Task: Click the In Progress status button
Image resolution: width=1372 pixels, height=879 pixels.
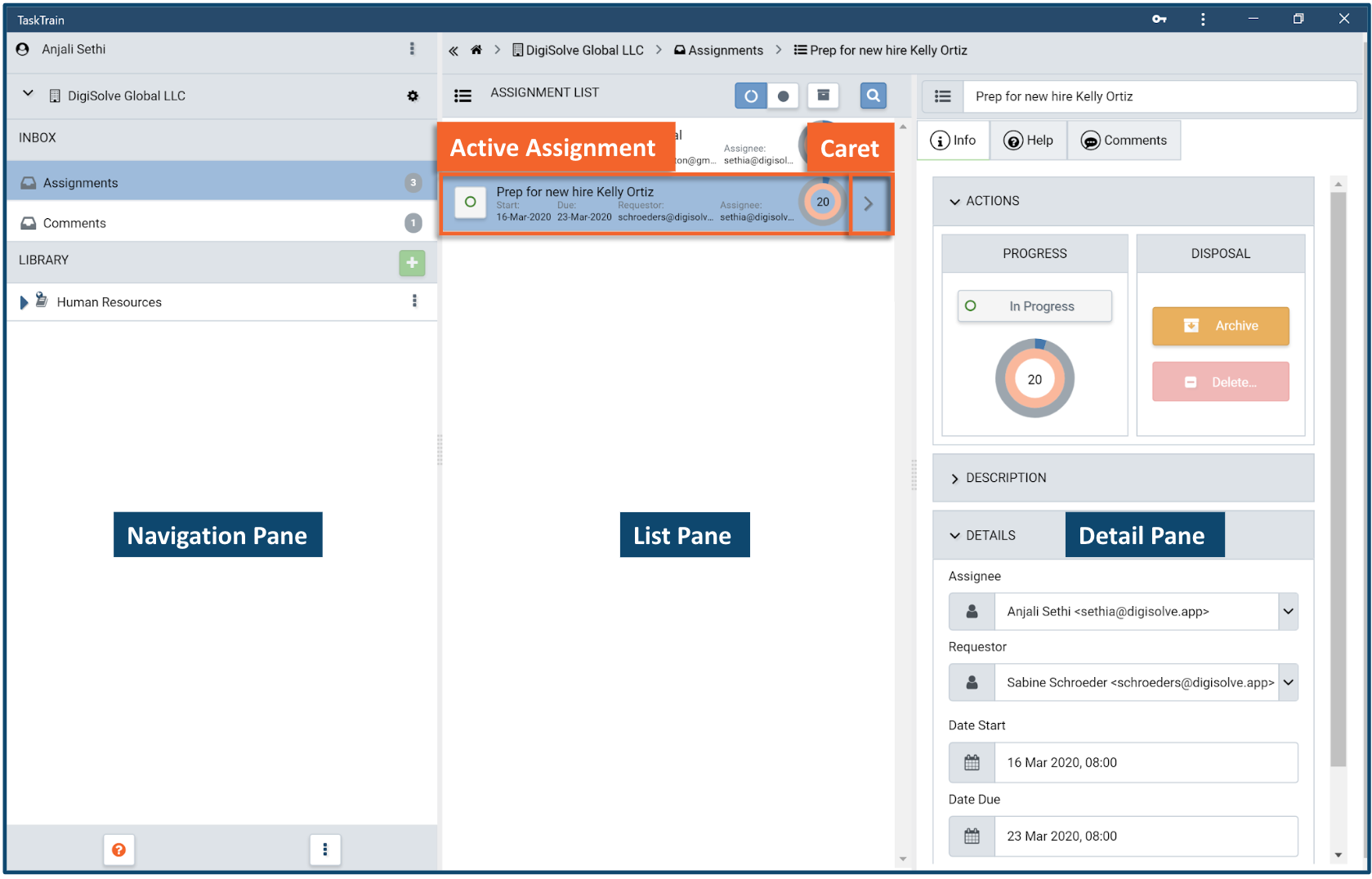Action: click(1035, 306)
